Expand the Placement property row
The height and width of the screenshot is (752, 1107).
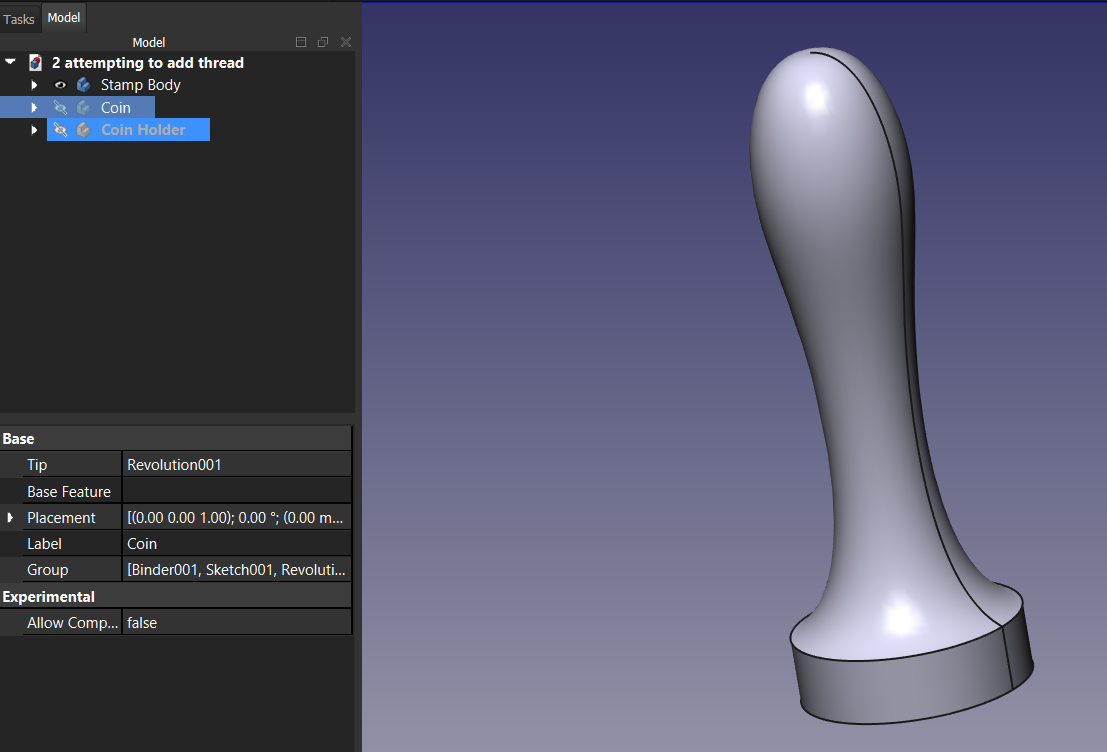[11, 518]
